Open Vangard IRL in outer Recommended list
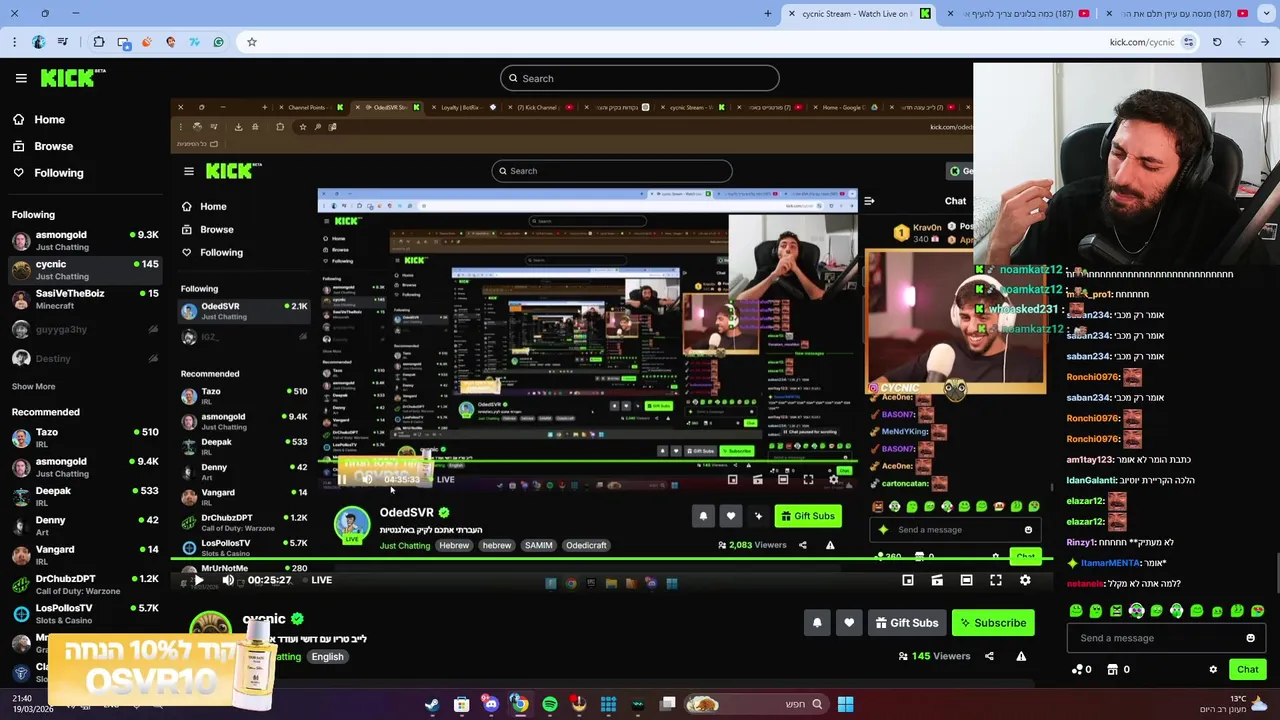The height and width of the screenshot is (720, 1280). 85,555
